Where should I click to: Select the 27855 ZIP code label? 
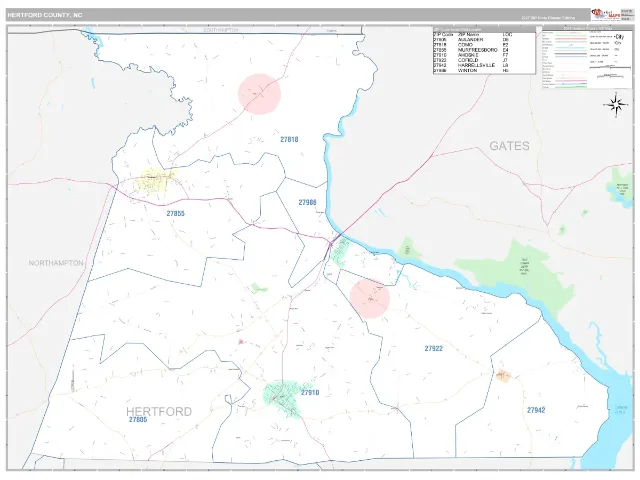tap(176, 213)
